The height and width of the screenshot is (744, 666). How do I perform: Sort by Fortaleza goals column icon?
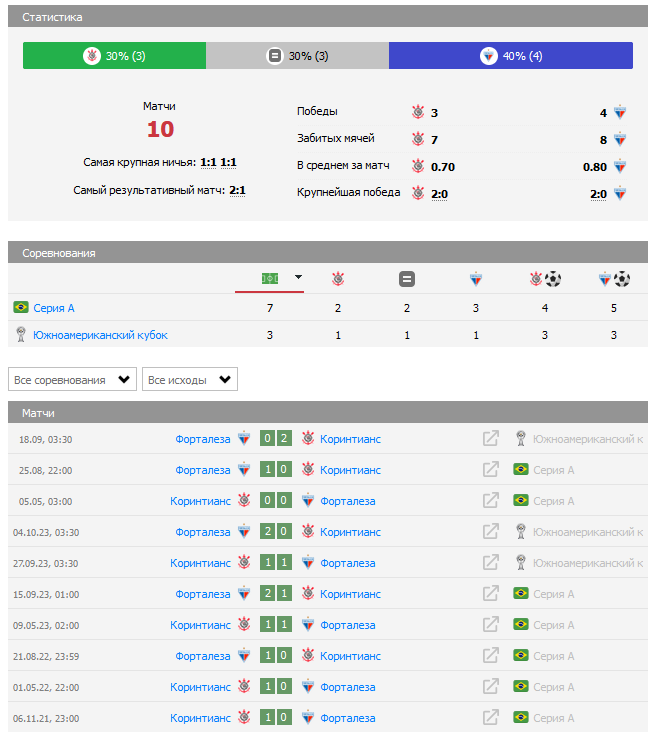(614, 279)
